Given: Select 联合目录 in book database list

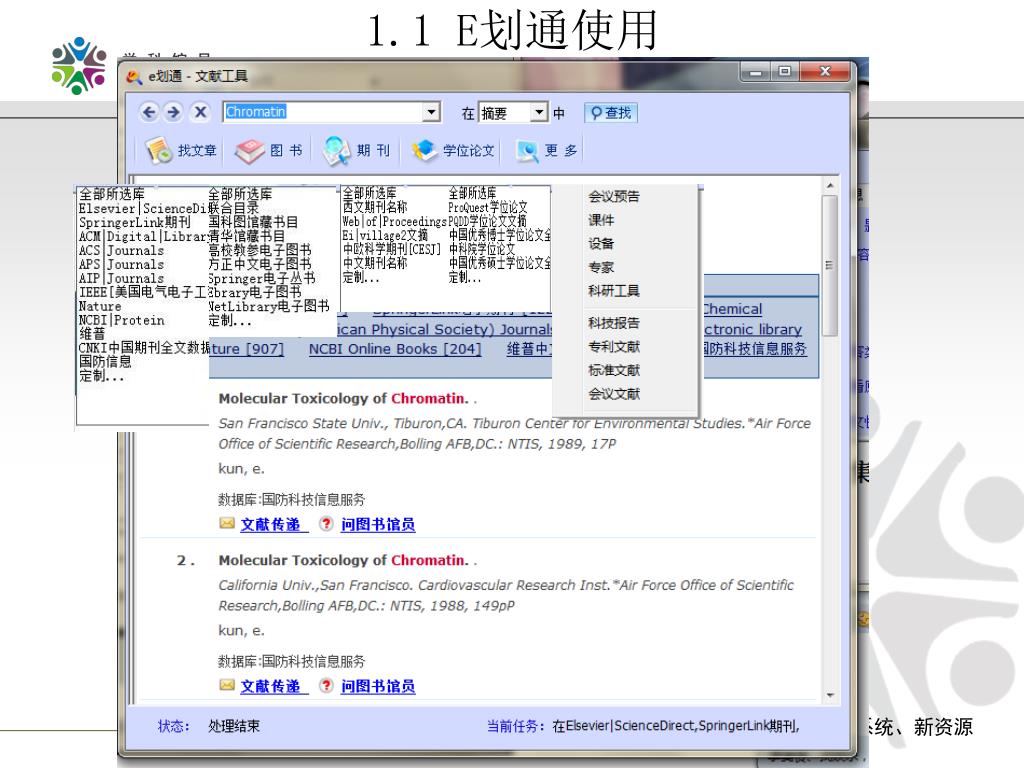Looking at the screenshot, I should 233,208.
